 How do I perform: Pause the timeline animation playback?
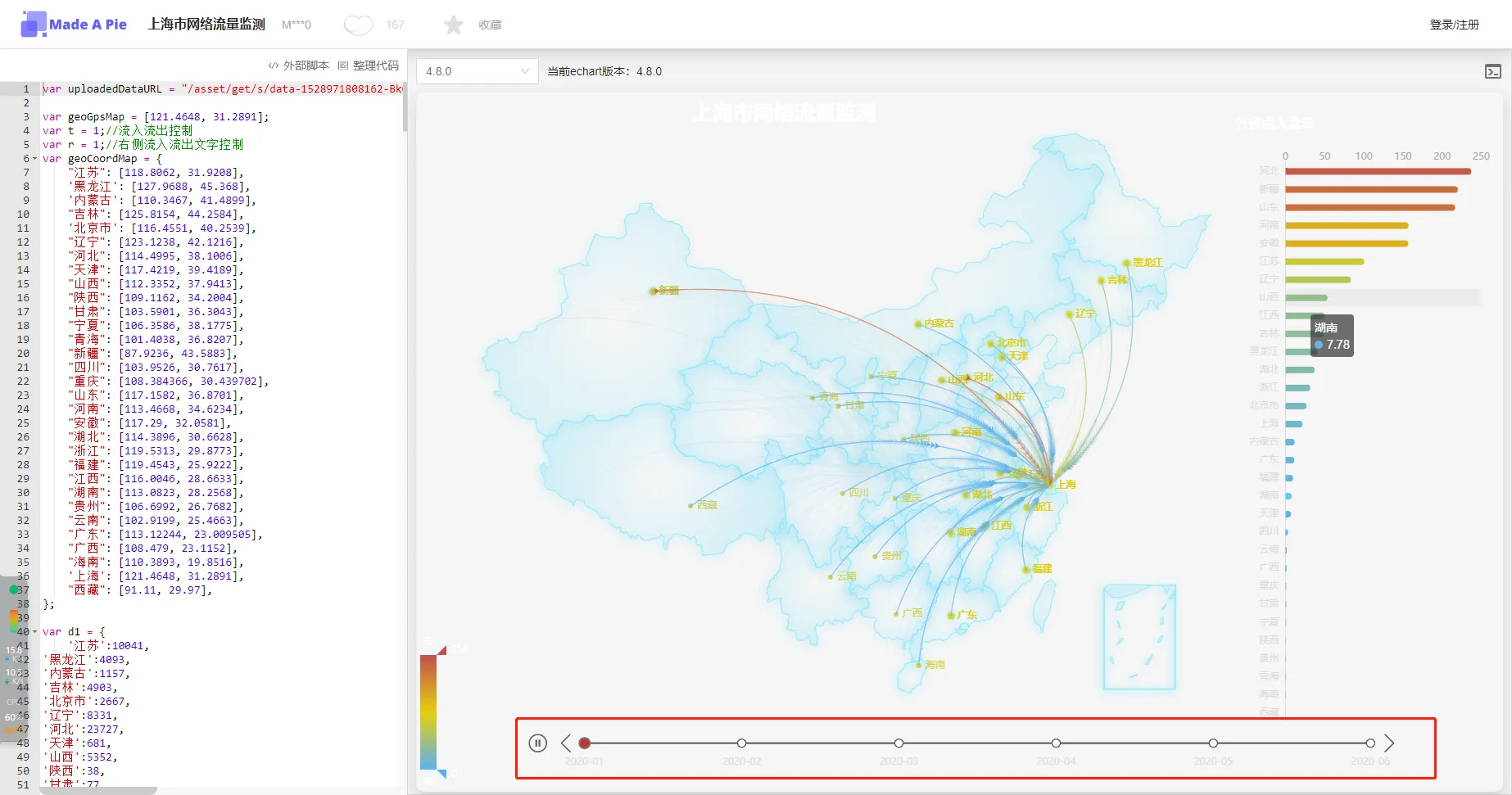(537, 743)
